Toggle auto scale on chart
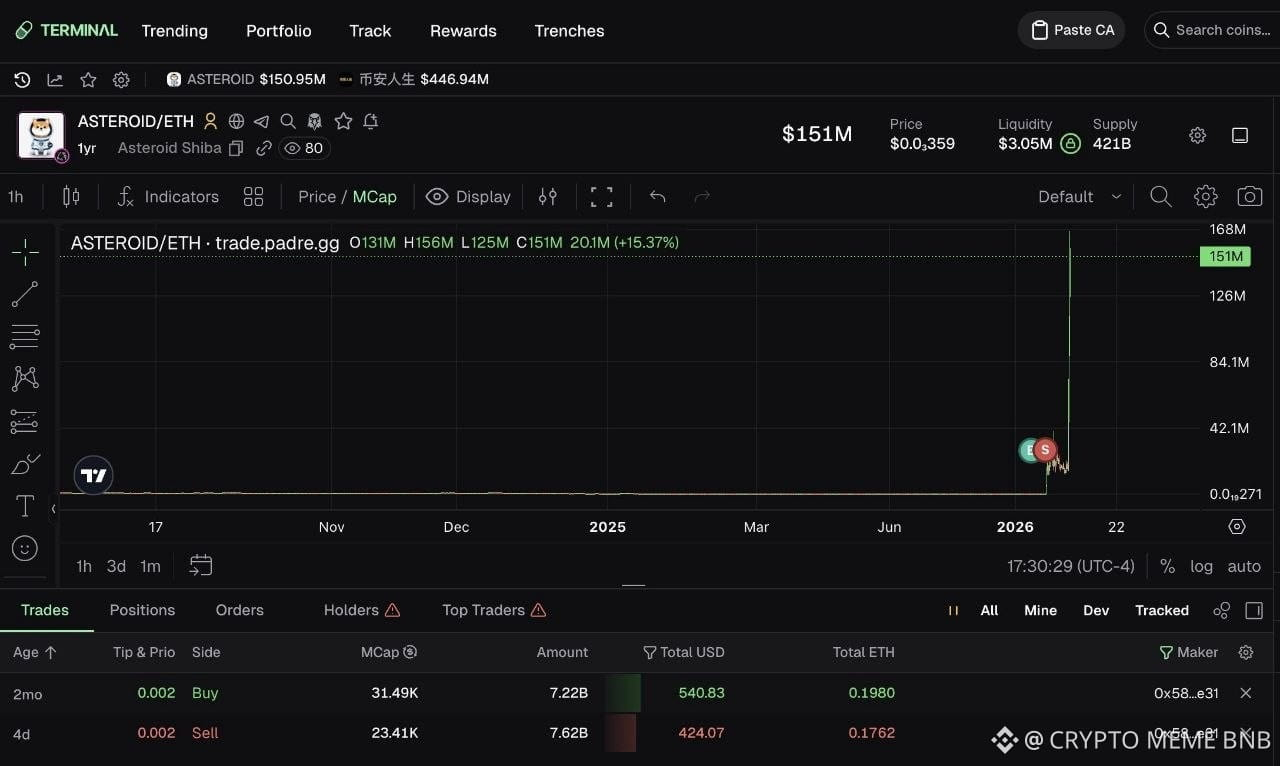Viewport: 1280px width, 766px height. 1244,566
